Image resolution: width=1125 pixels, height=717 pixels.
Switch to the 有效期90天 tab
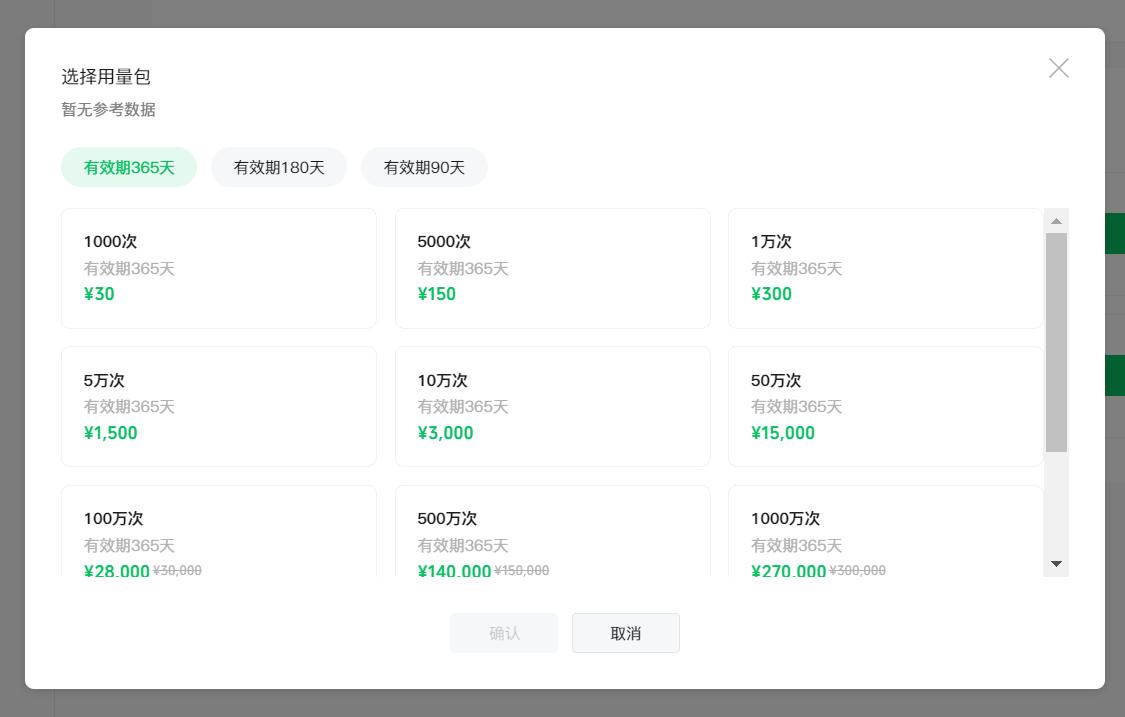[x=424, y=167]
